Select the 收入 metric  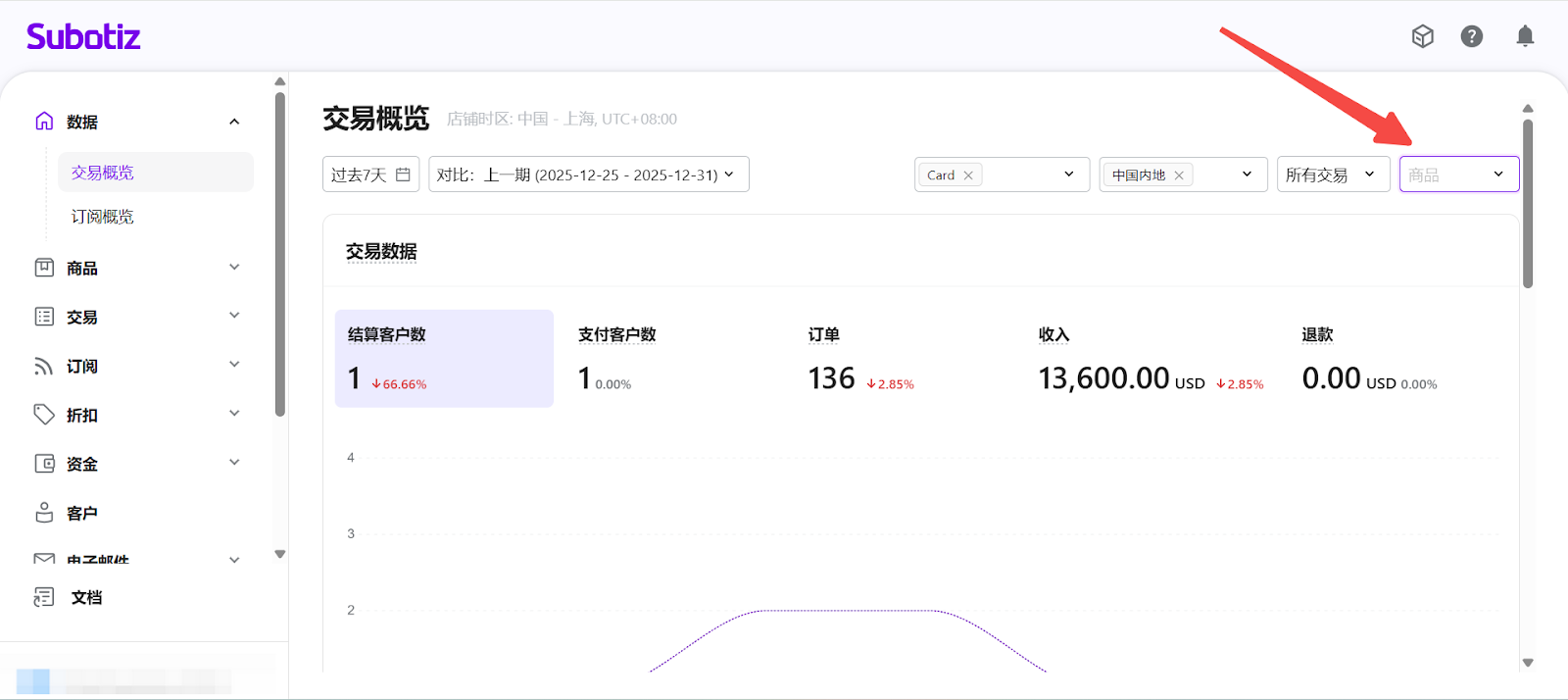point(1053,335)
